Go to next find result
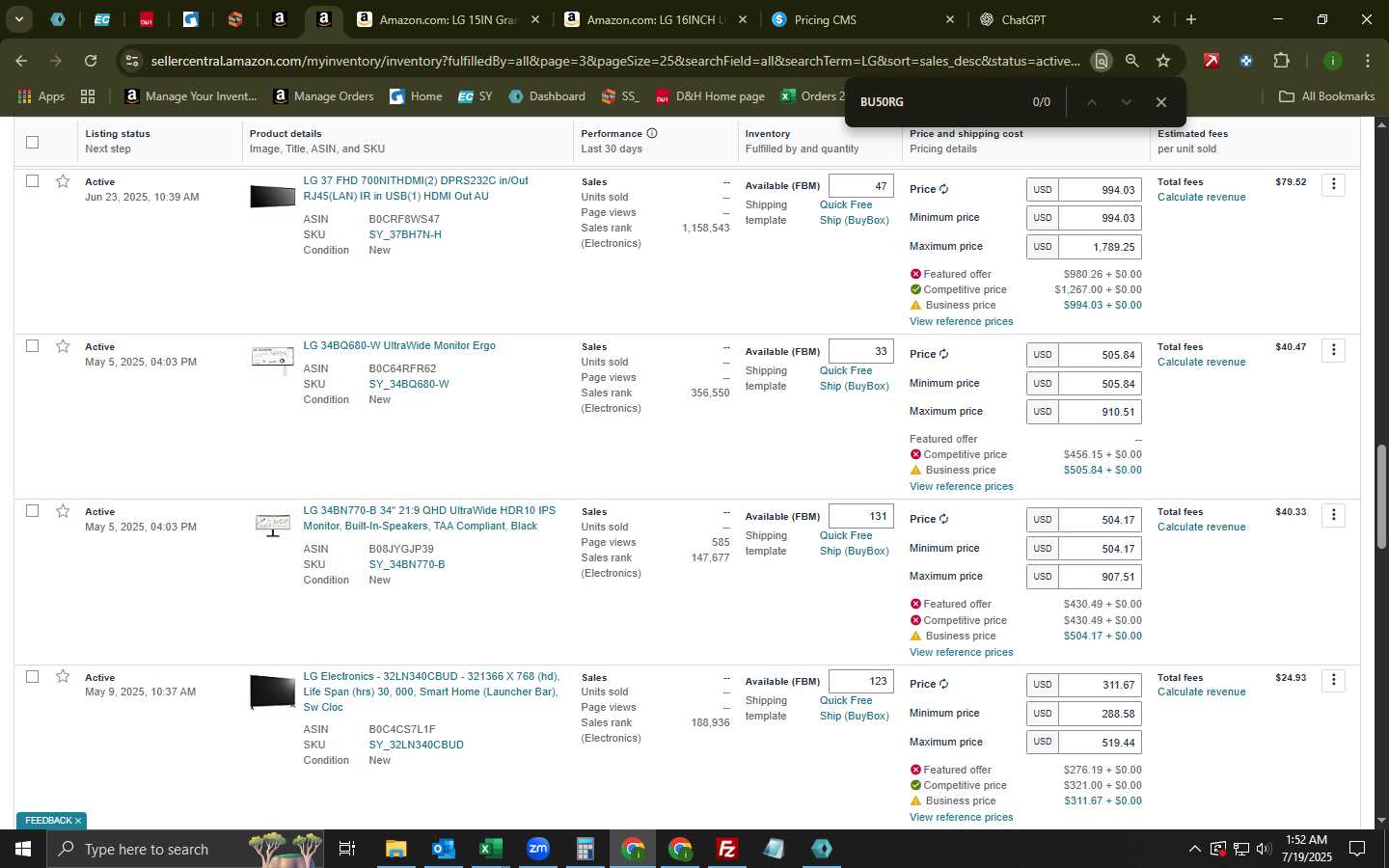1389x868 pixels. click(1126, 102)
